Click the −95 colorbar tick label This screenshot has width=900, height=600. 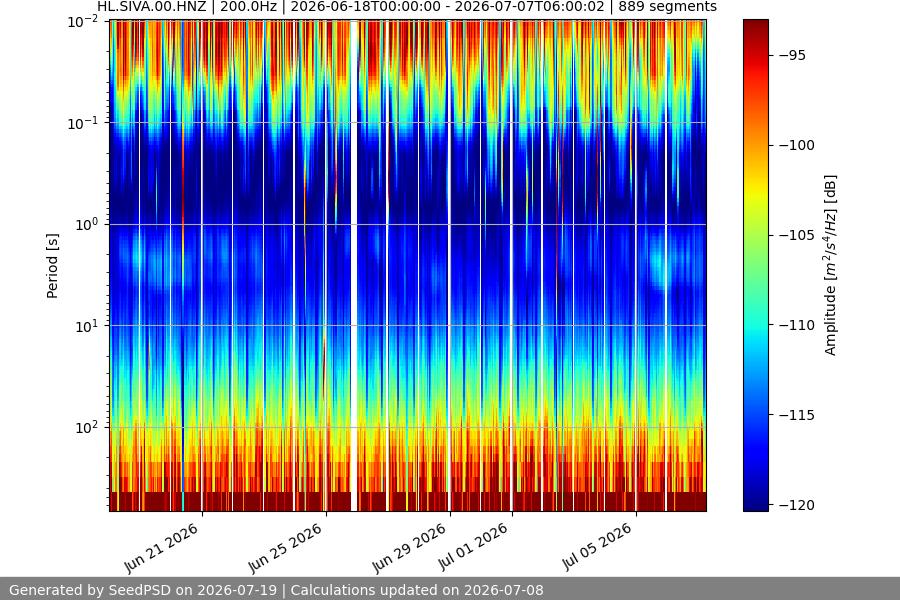pos(793,56)
